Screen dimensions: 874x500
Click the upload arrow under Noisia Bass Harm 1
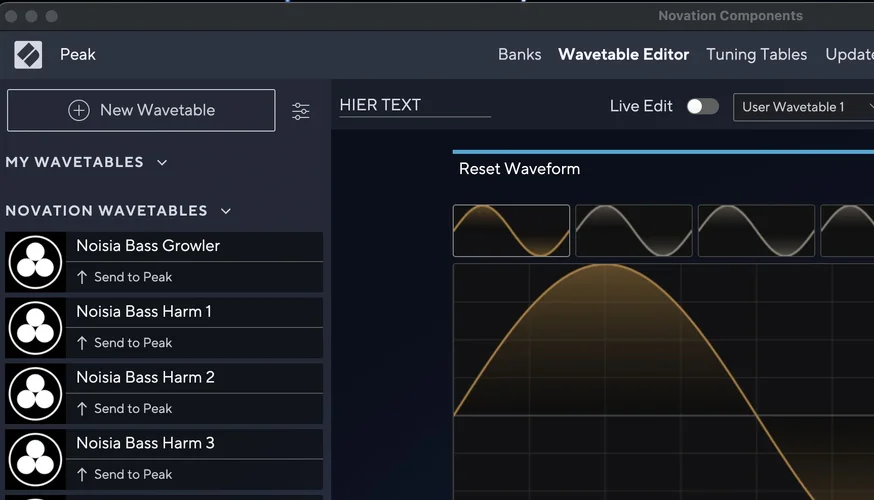[82, 343]
